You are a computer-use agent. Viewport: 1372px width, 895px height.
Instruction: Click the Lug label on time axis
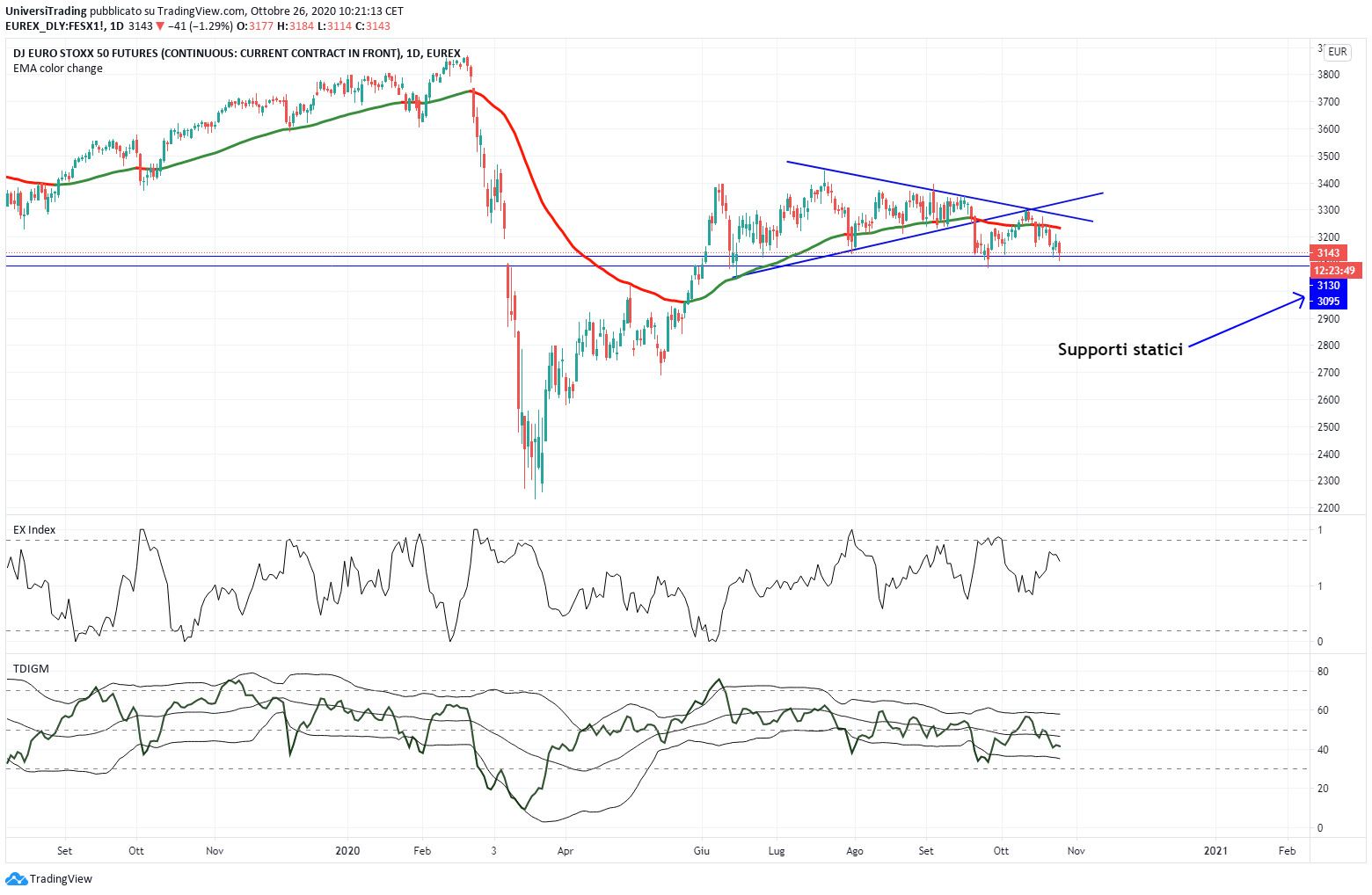click(777, 851)
